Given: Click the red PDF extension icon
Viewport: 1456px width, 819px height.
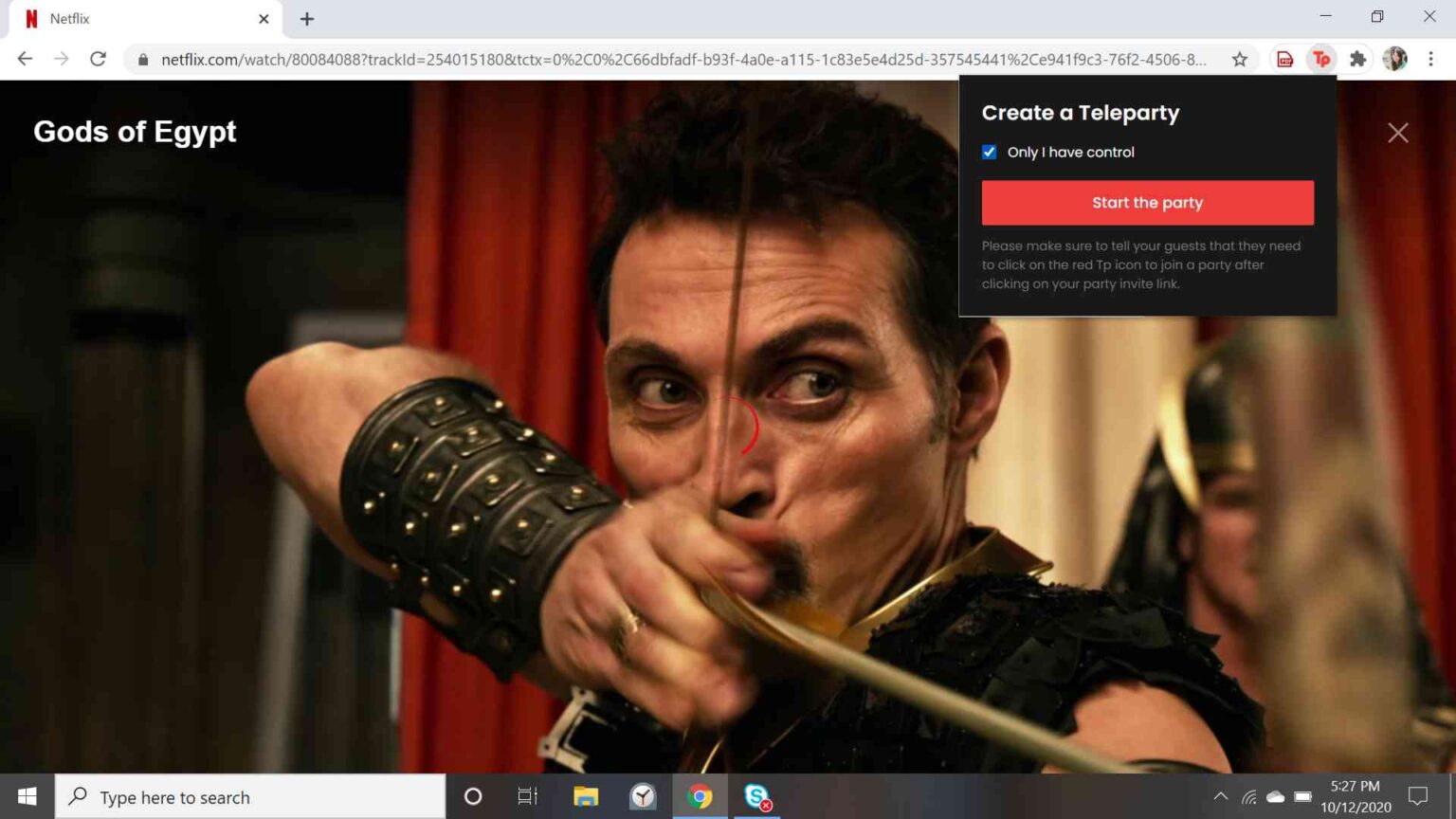Looking at the screenshot, I should coord(1284,59).
